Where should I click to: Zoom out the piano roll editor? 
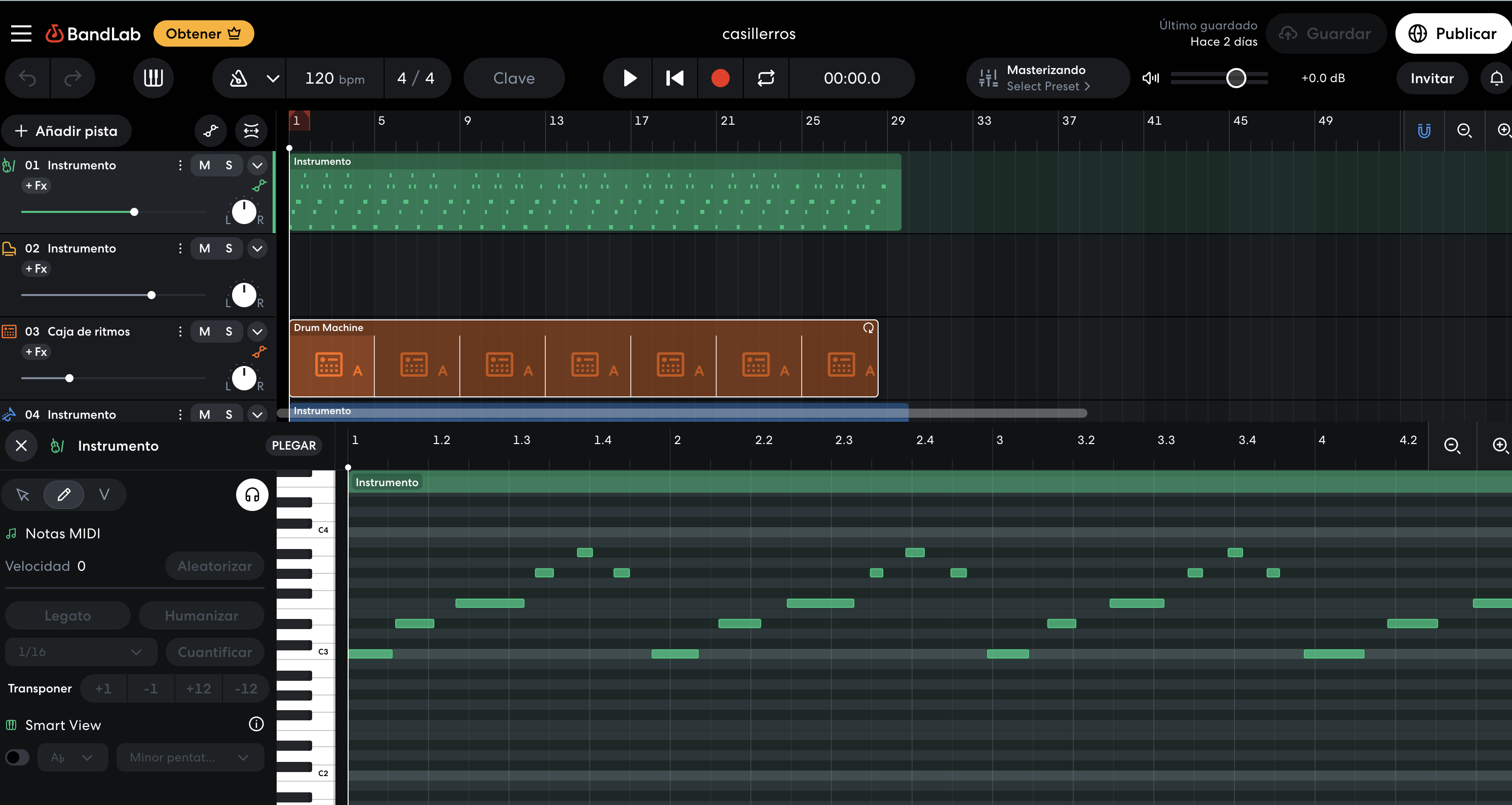[1452, 446]
